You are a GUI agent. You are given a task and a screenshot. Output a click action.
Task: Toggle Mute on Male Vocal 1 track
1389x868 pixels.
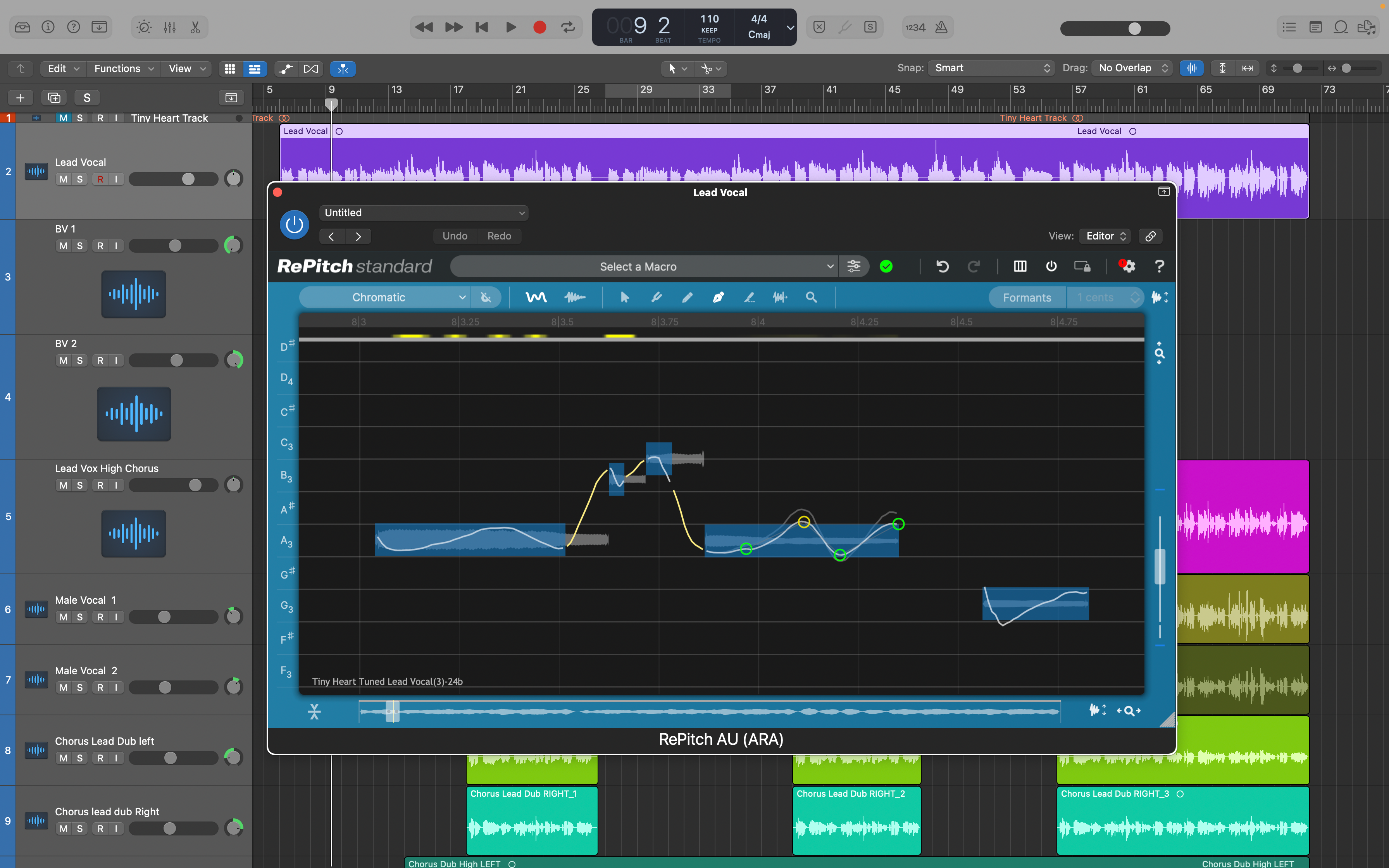(x=63, y=616)
